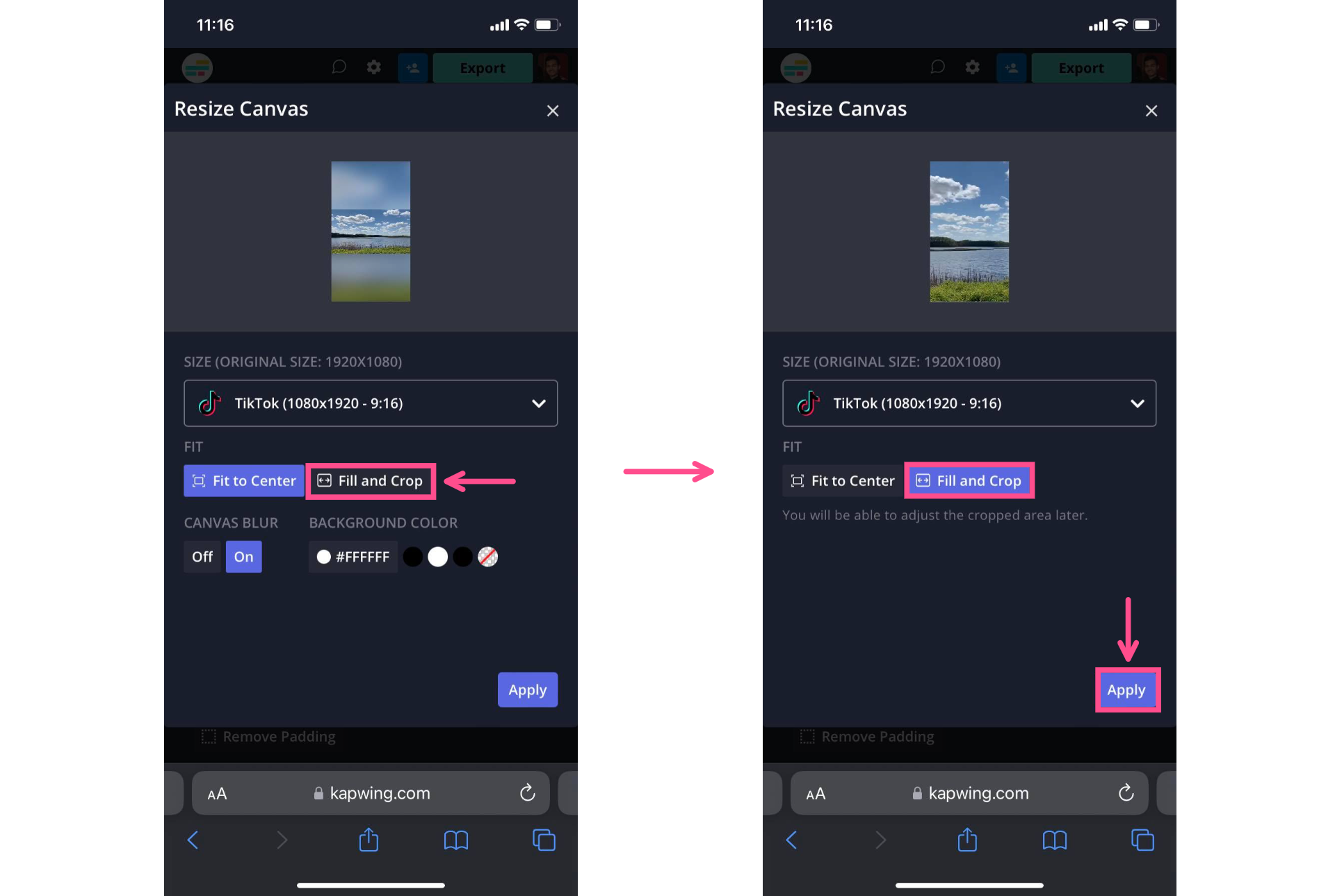Select Fit to Center fit option

coord(244,480)
